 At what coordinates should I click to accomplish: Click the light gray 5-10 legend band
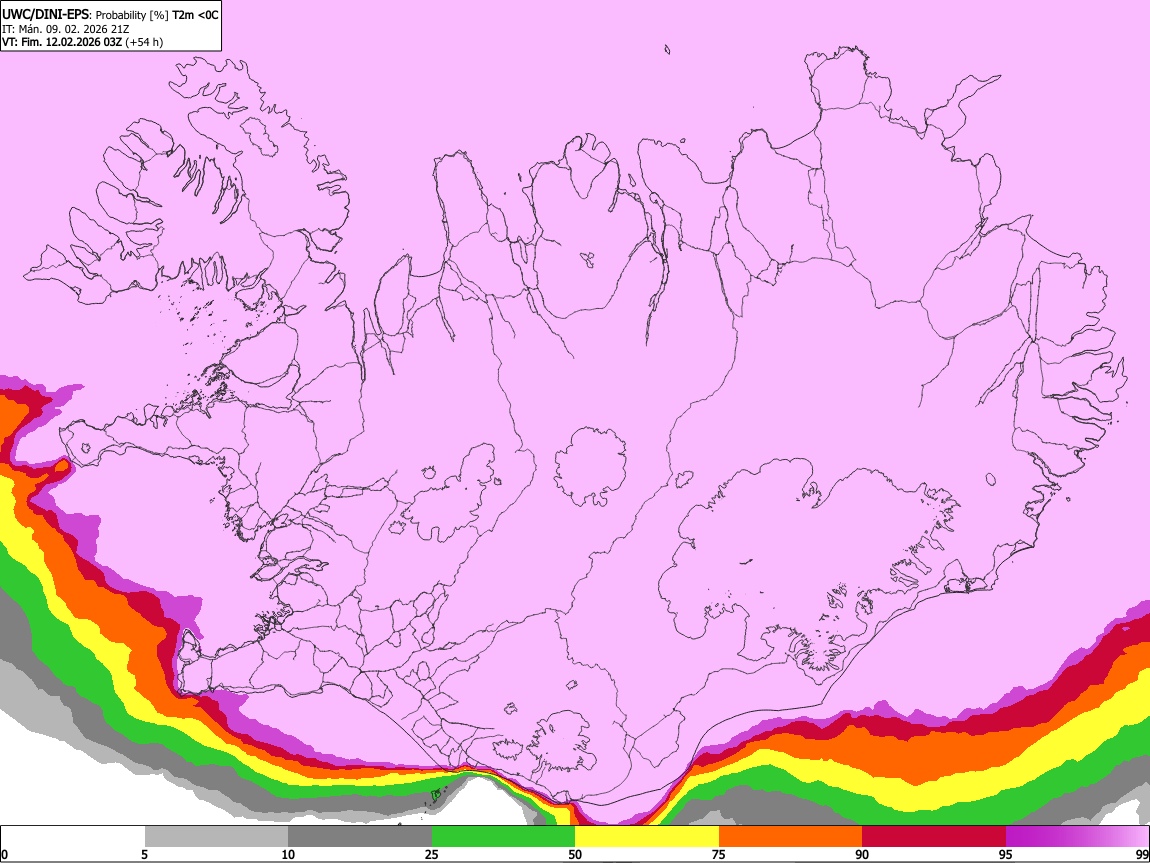(216, 837)
